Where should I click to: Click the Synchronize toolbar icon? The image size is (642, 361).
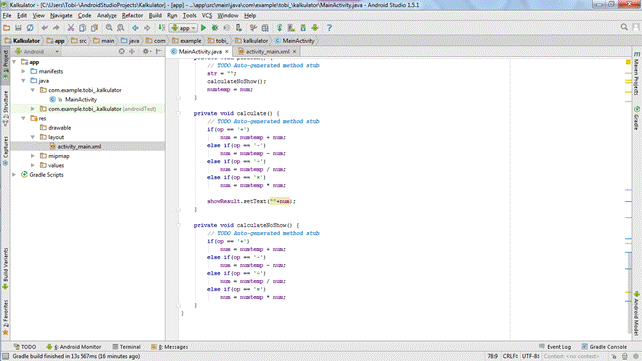[x=30, y=28]
